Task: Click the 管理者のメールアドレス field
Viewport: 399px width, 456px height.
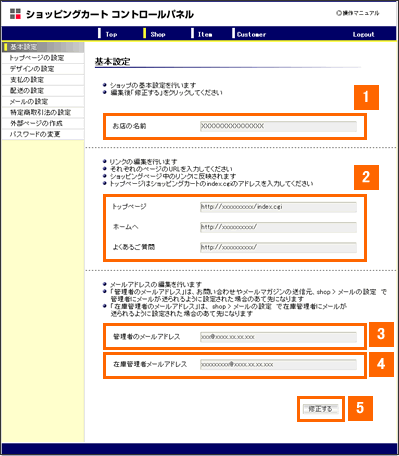Action: point(278,337)
